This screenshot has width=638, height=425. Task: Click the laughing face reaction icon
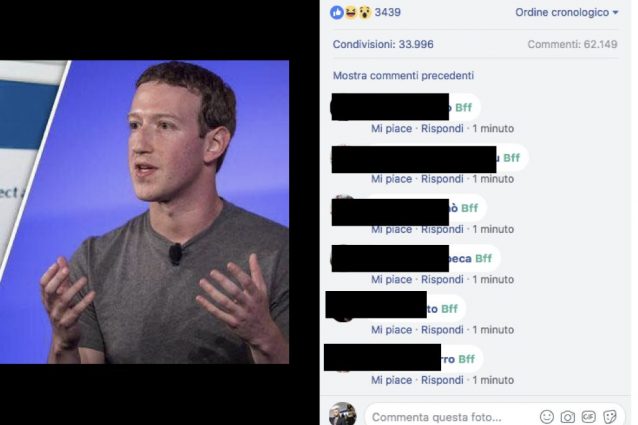coord(350,13)
